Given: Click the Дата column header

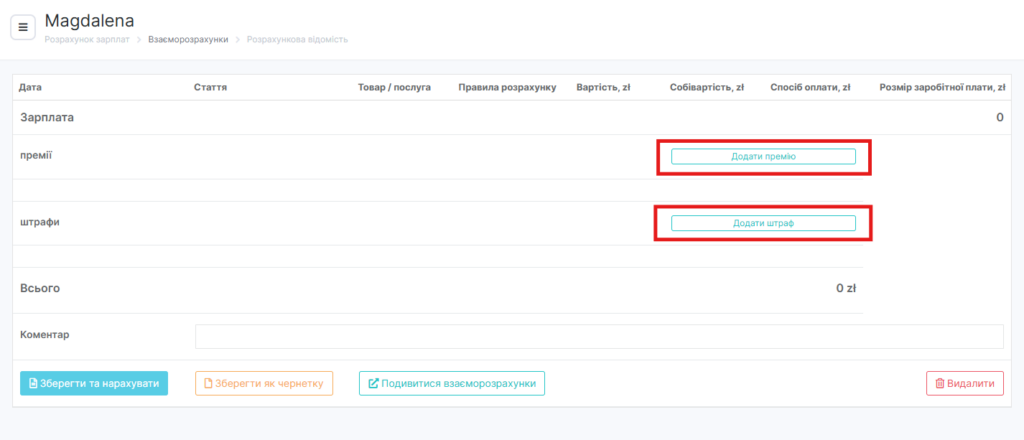Looking at the screenshot, I should coord(31,88).
